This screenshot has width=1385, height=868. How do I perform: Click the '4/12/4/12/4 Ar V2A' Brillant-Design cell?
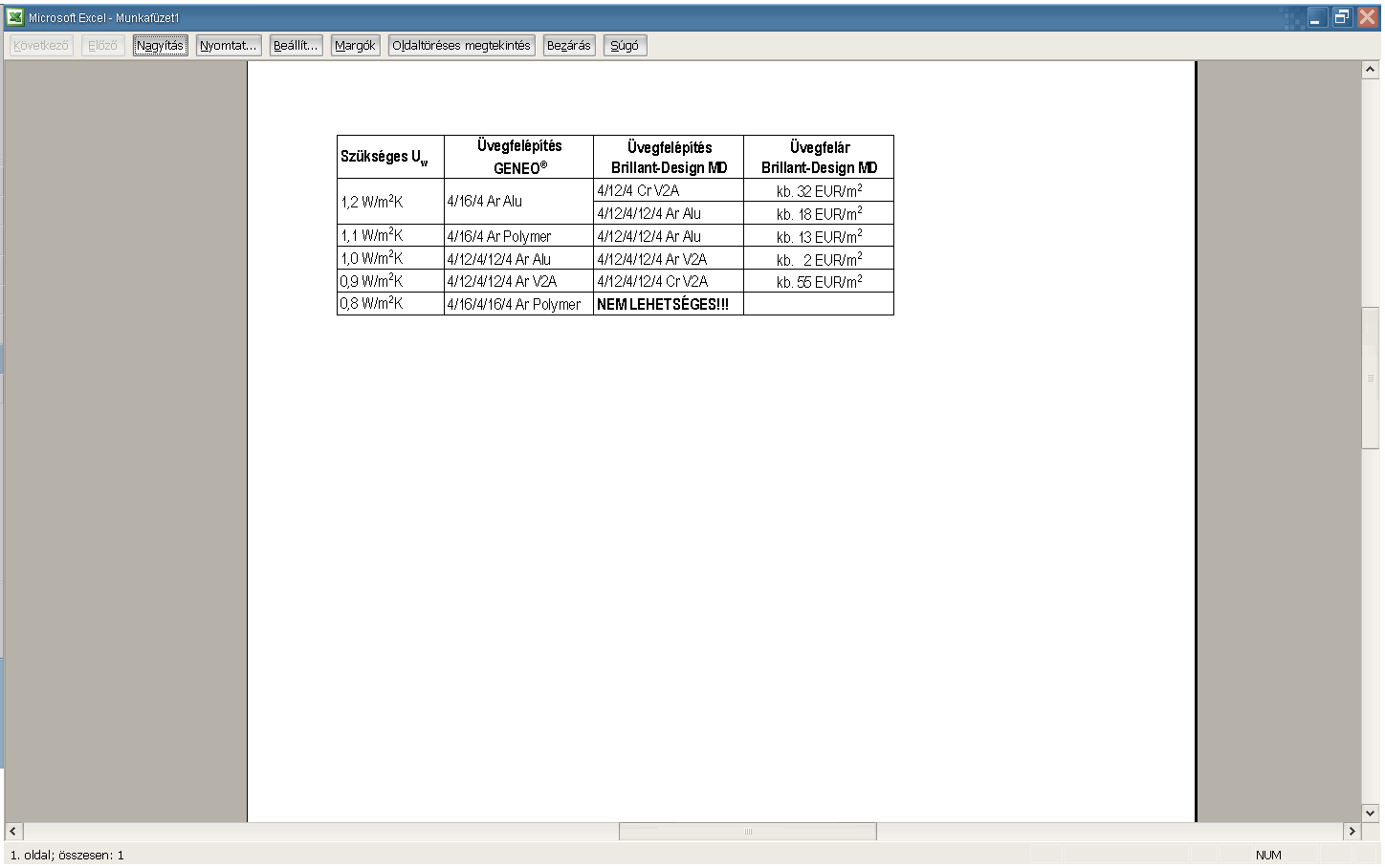click(669, 258)
